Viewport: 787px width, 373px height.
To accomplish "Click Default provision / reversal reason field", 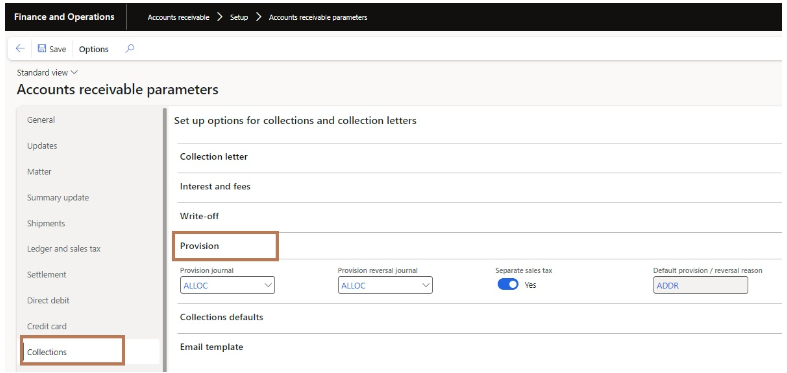I will click(700, 285).
